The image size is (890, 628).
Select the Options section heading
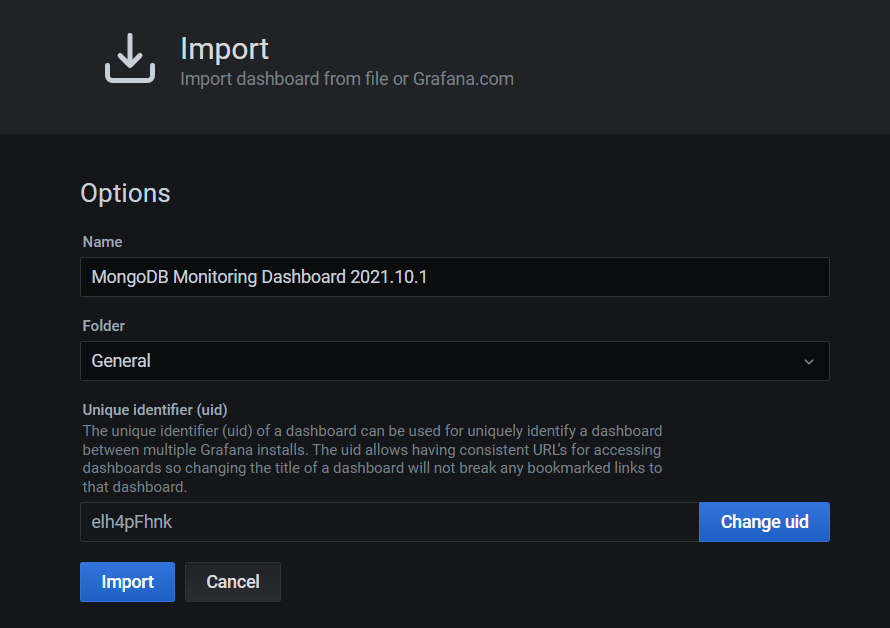click(x=125, y=193)
